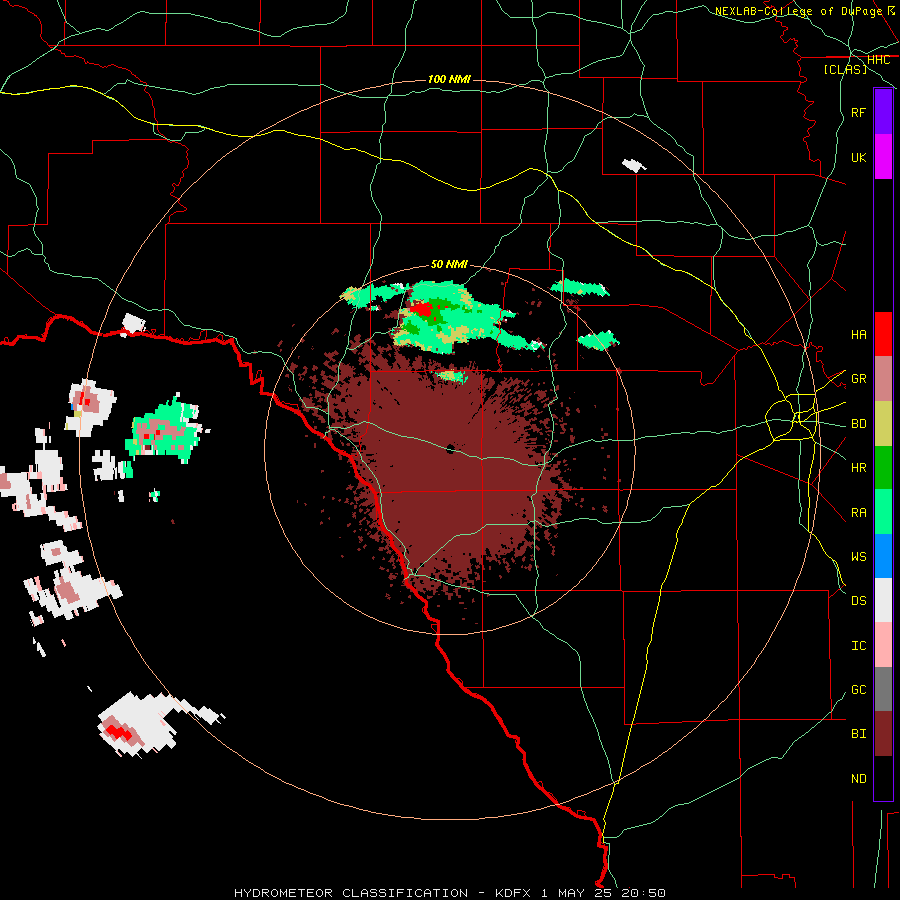Select the GR dusty pink legend swatch
Image resolution: width=900 pixels, height=900 pixels.
[883, 378]
